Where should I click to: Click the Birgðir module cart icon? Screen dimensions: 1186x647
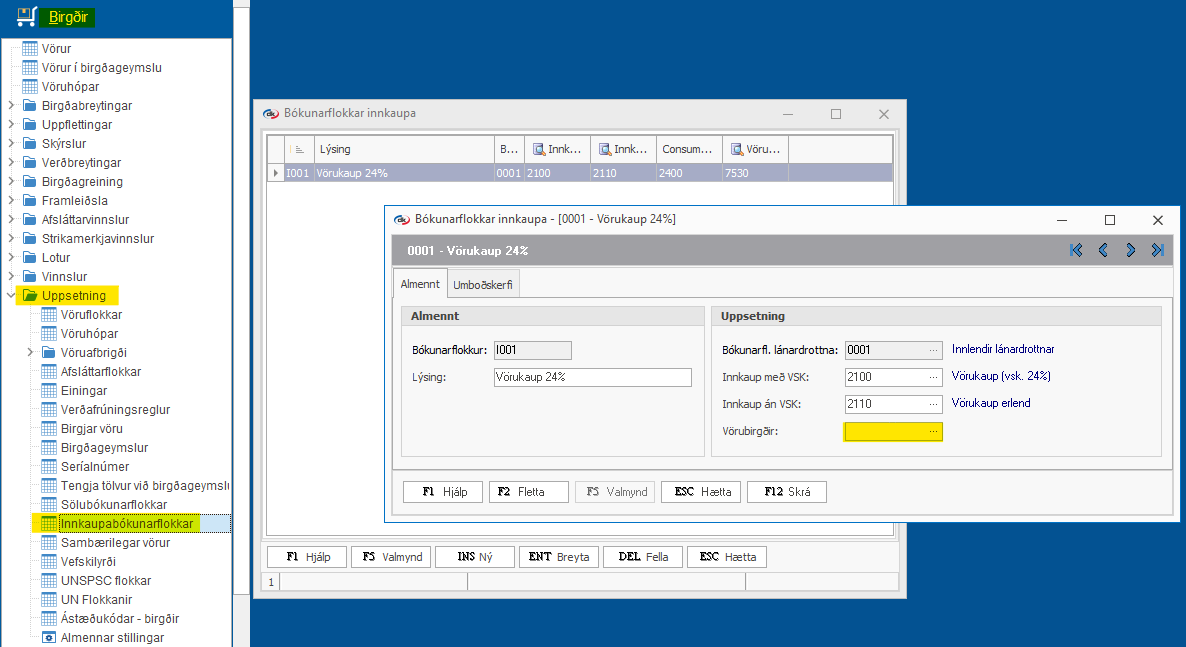[27, 17]
